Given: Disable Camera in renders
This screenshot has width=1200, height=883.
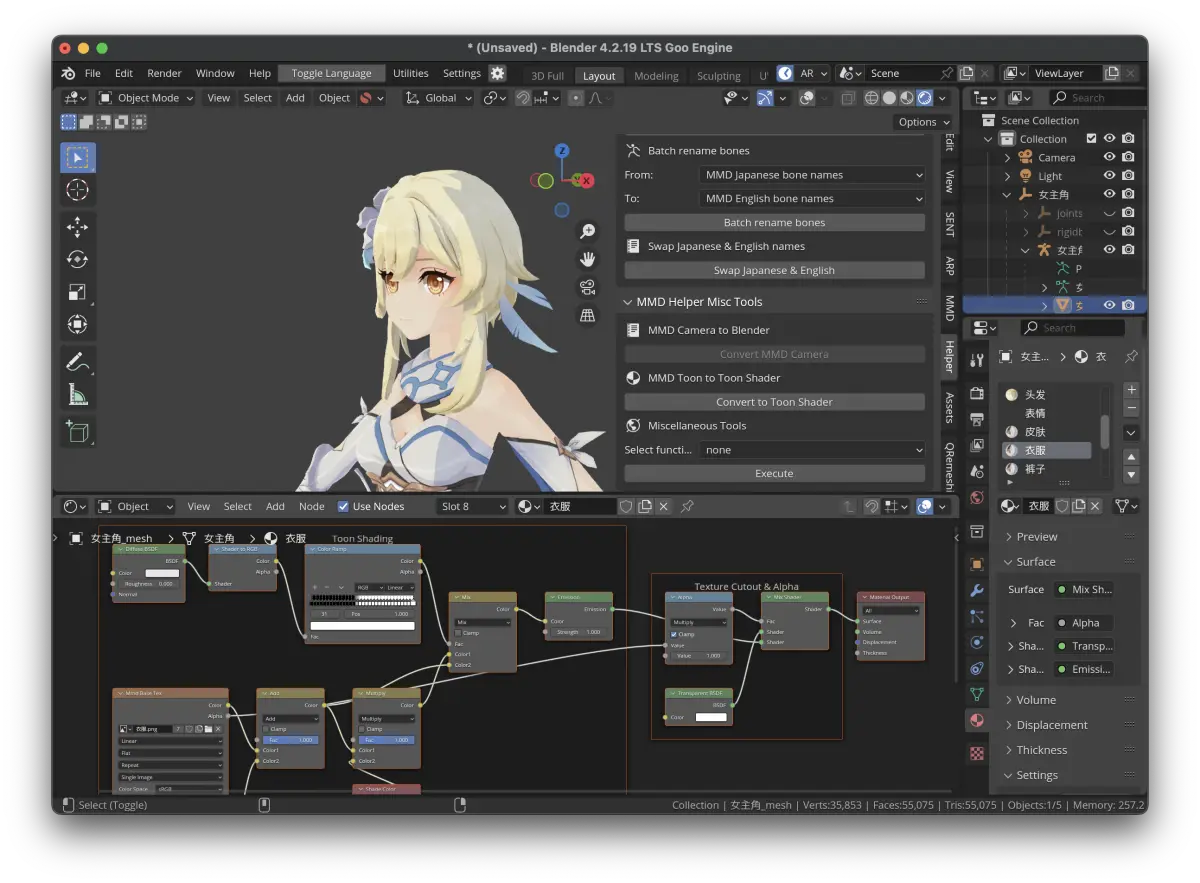Looking at the screenshot, I should [x=1128, y=157].
